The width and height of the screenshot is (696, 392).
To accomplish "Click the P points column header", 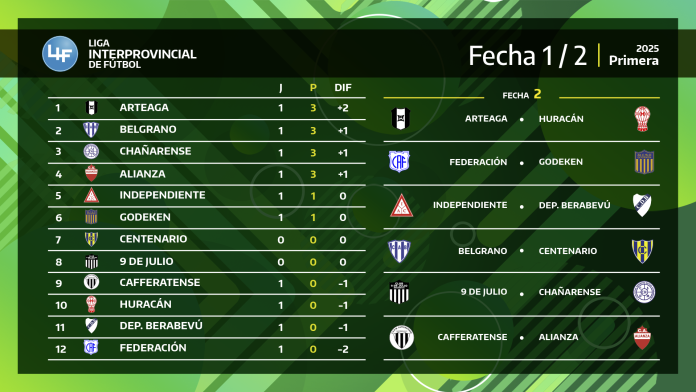I will [x=313, y=88].
